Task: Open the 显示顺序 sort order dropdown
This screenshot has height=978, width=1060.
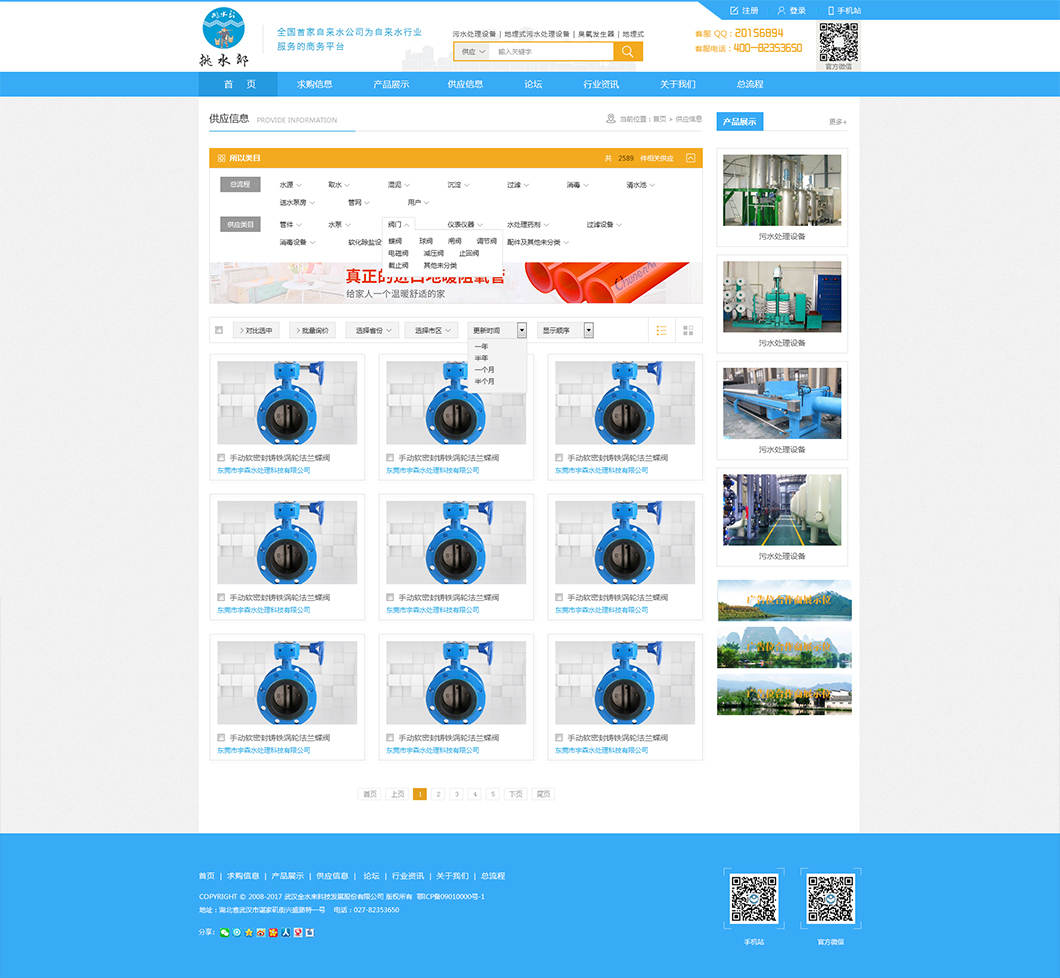Action: pos(566,331)
